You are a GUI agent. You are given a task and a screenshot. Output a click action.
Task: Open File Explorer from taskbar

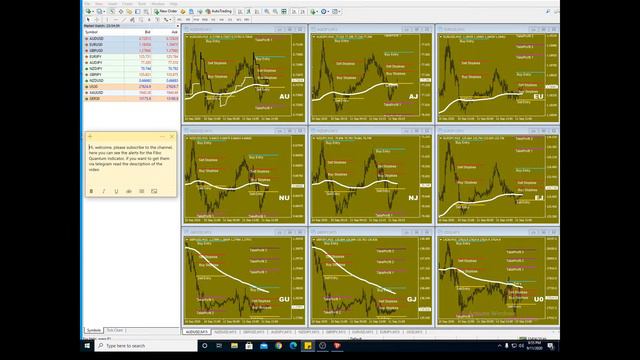coord(234,346)
